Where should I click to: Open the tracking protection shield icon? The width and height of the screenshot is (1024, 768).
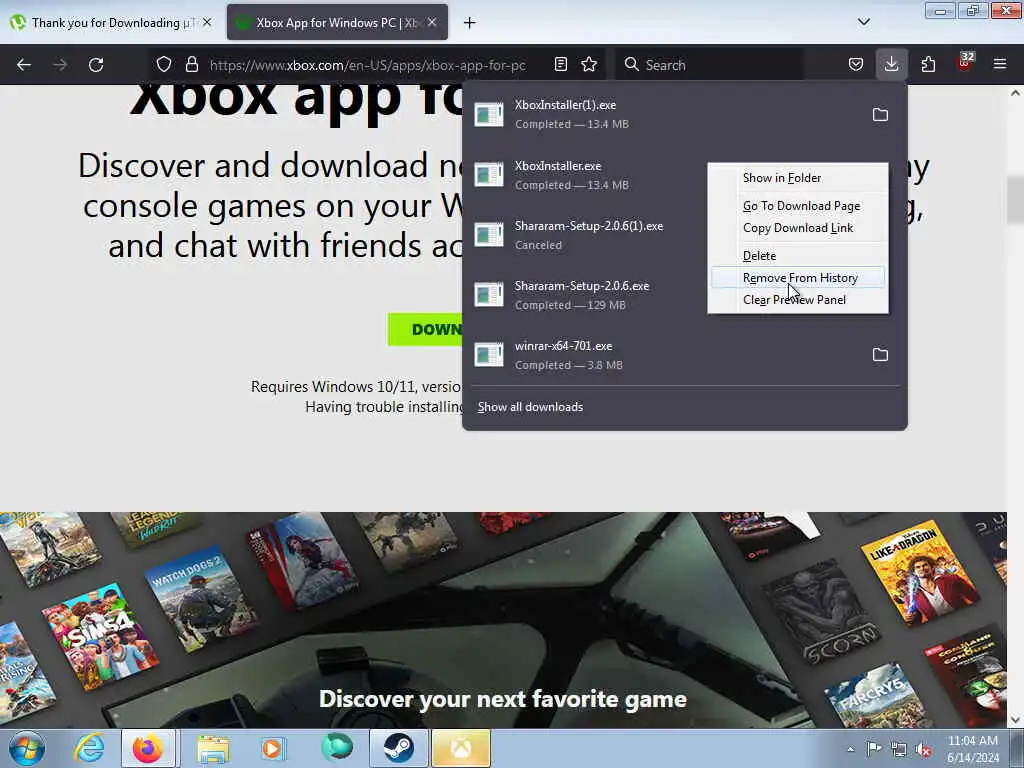164,65
